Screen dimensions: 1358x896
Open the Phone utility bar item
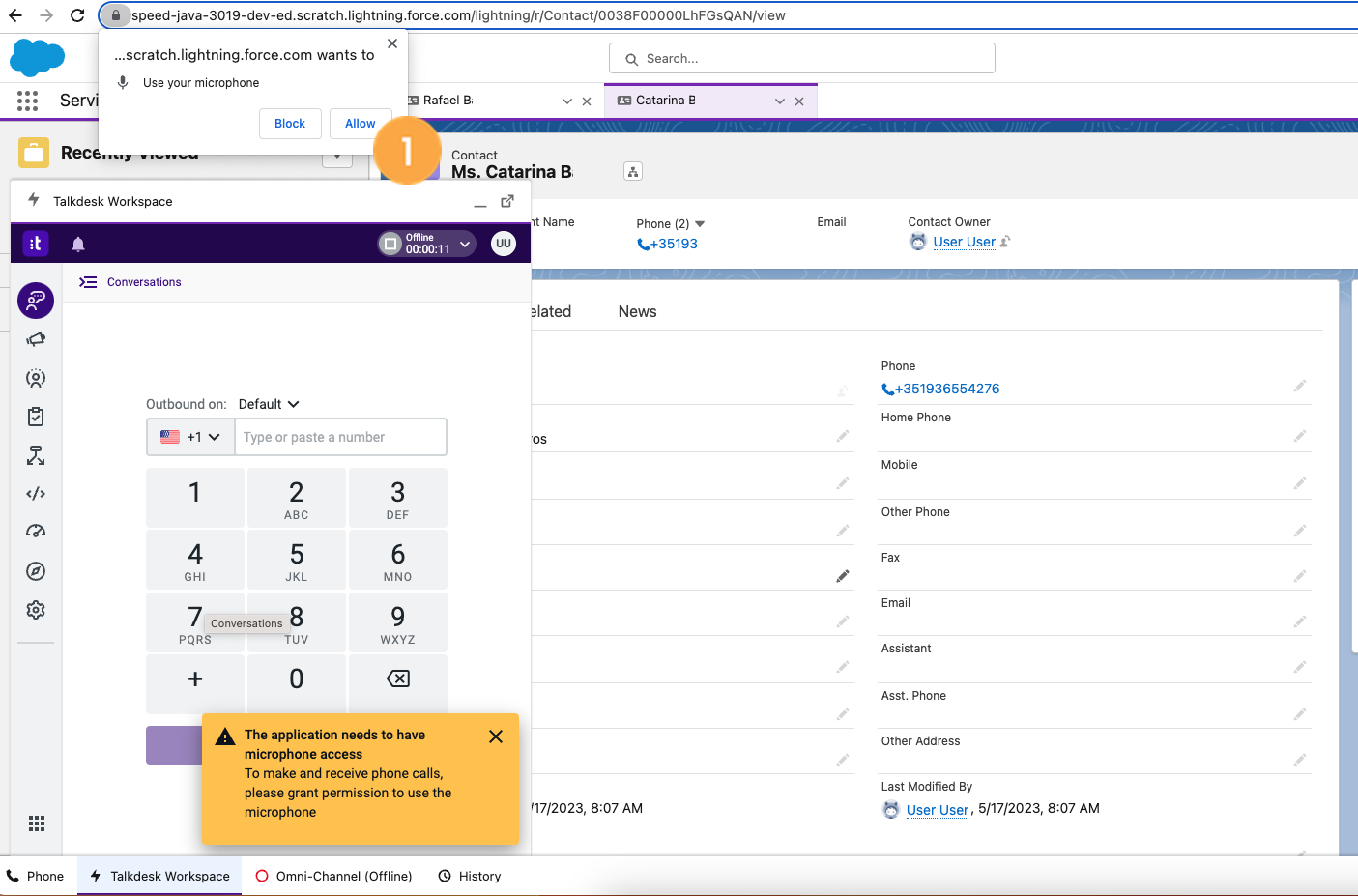tap(36, 876)
